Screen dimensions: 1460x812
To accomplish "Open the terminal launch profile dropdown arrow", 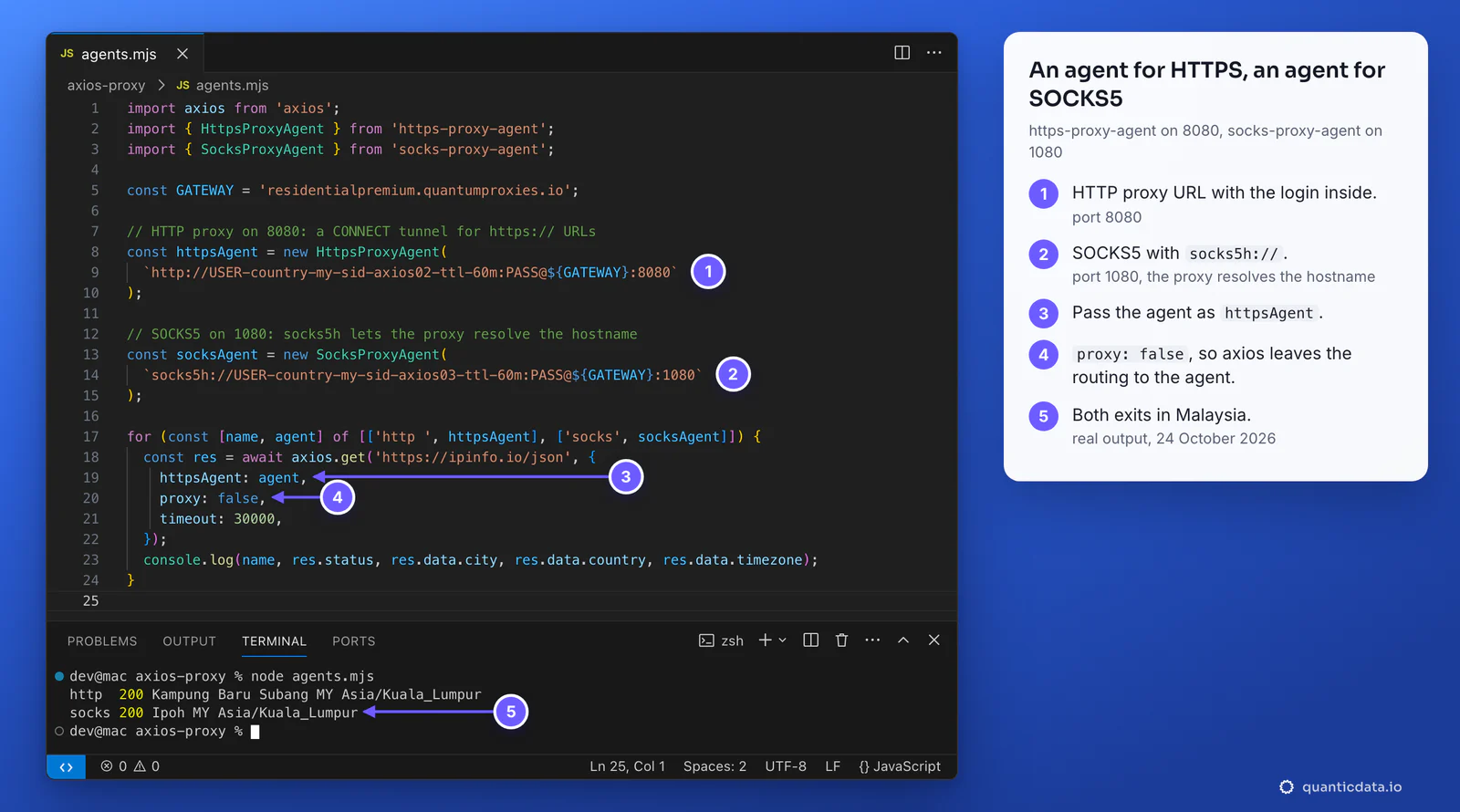I will click(x=783, y=640).
